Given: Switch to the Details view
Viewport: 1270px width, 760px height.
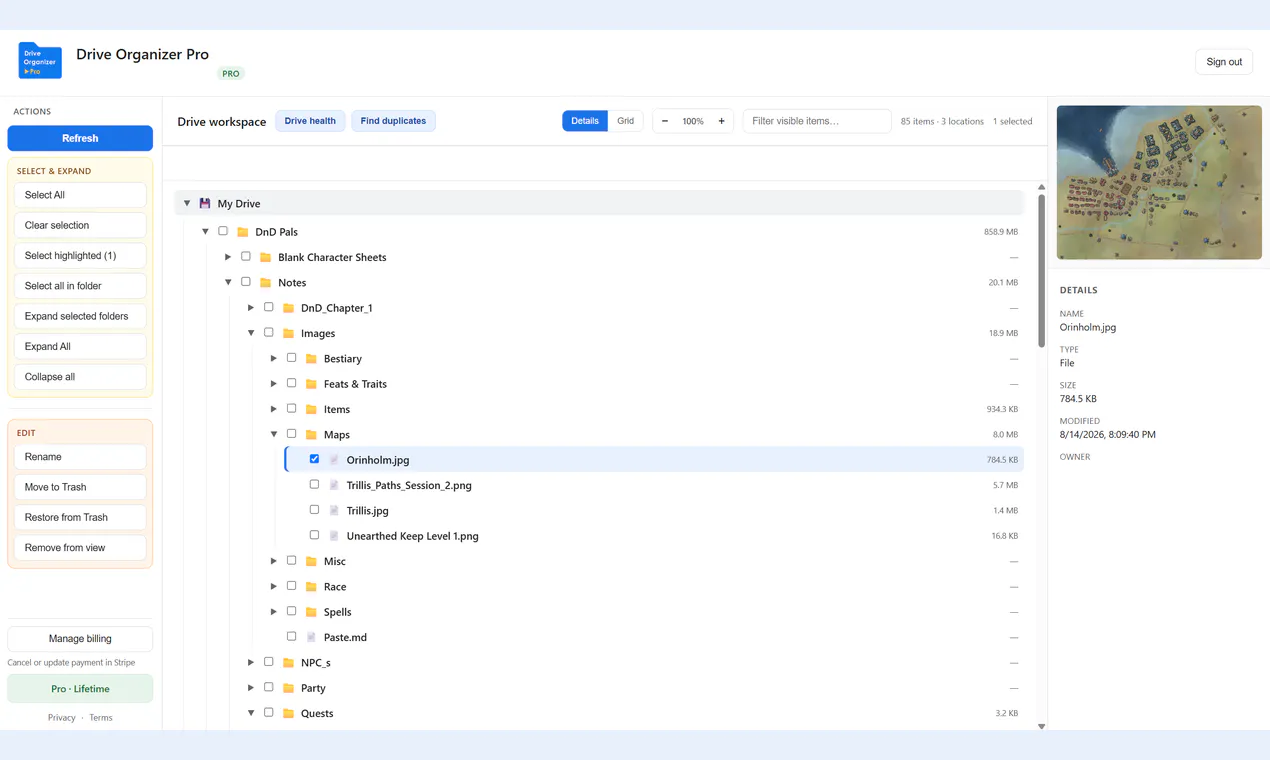Looking at the screenshot, I should (585, 121).
